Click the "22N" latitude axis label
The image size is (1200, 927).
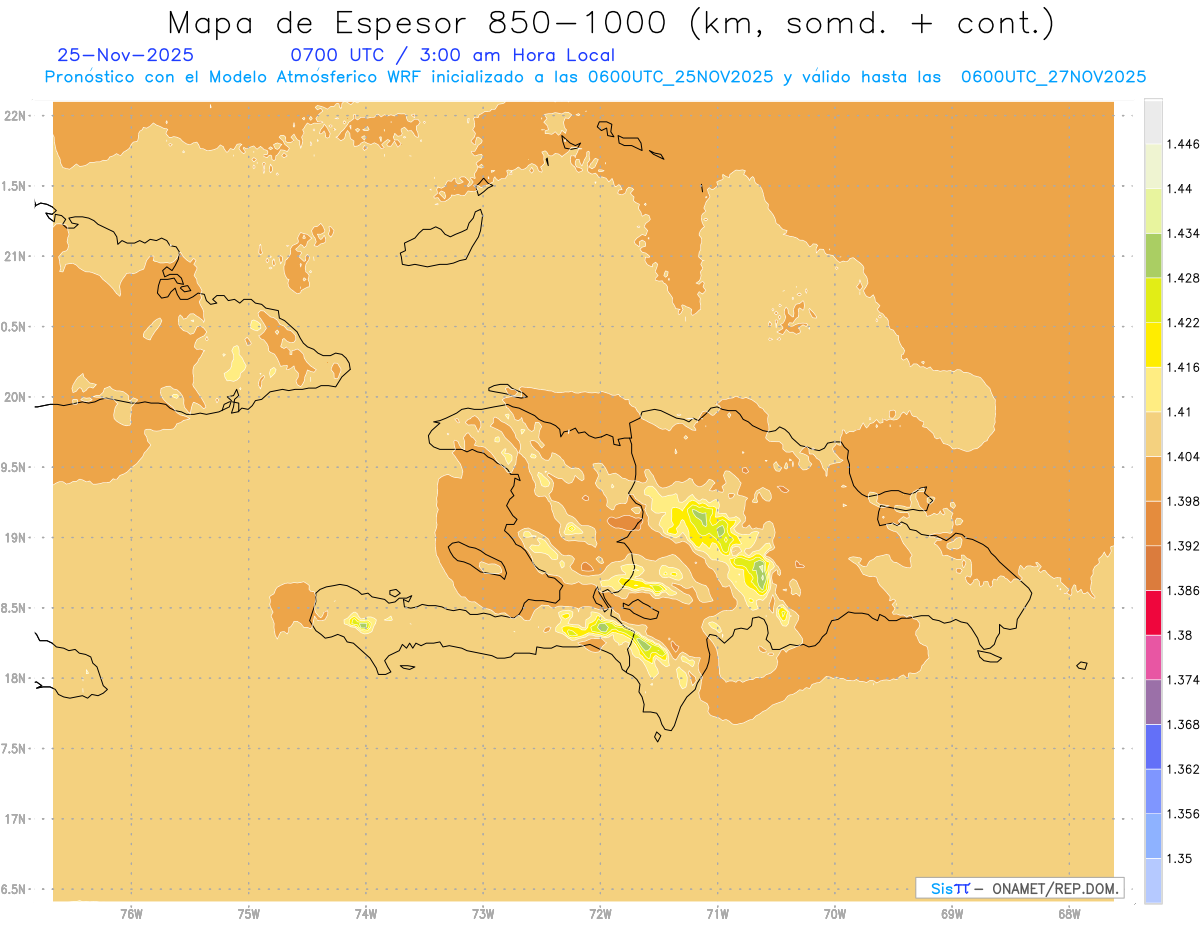click(x=15, y=115)
